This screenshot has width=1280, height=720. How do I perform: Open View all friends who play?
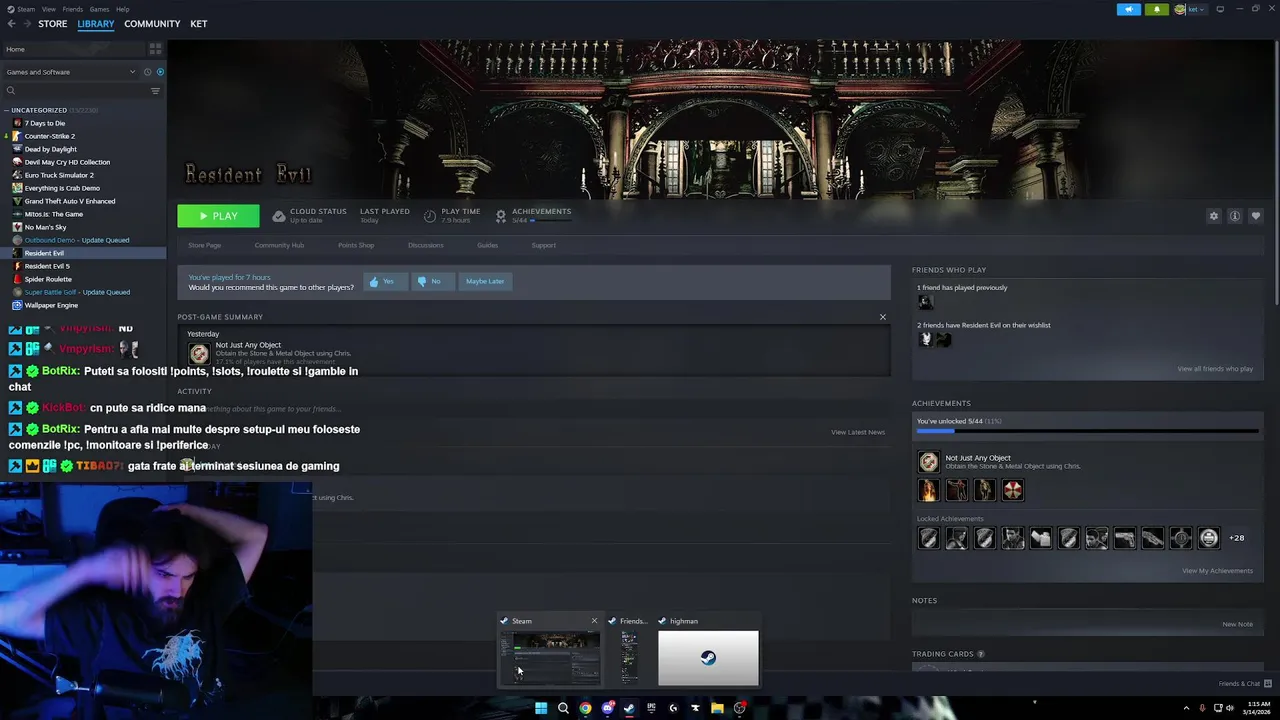click(1215, 369)
